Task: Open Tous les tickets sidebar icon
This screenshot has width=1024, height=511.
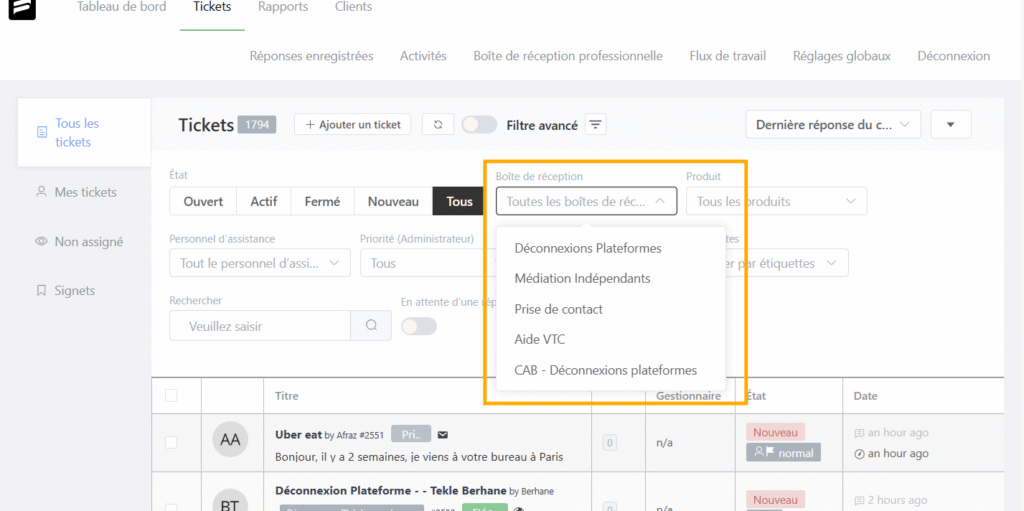Action: point(41,132)
